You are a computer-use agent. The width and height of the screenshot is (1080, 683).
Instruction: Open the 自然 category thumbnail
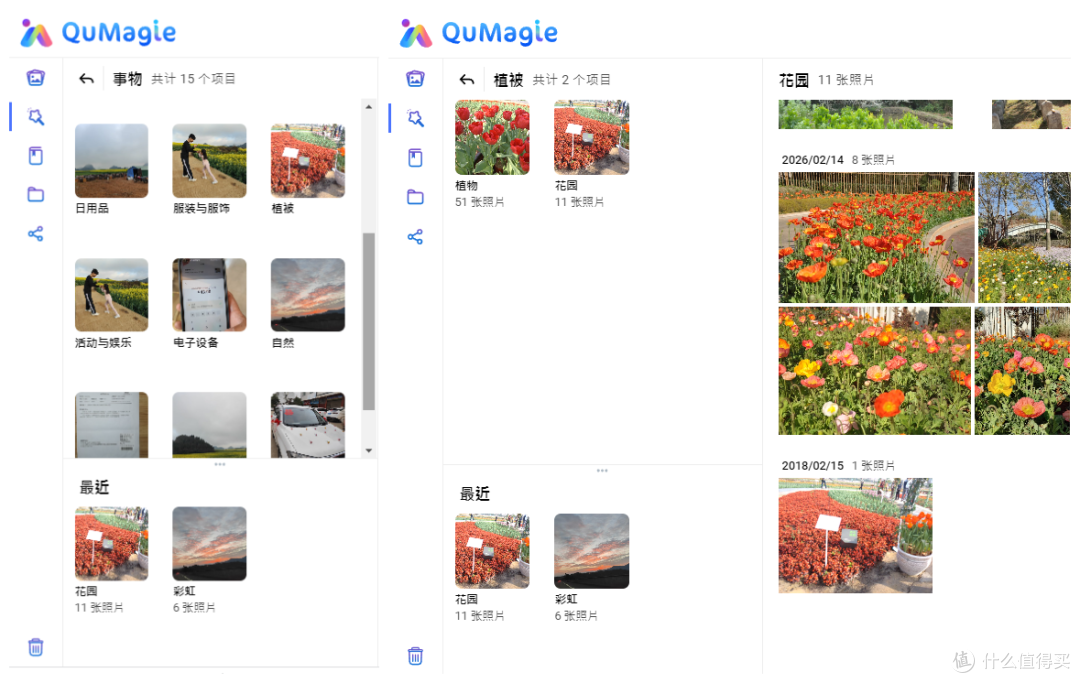click(308, 295)
